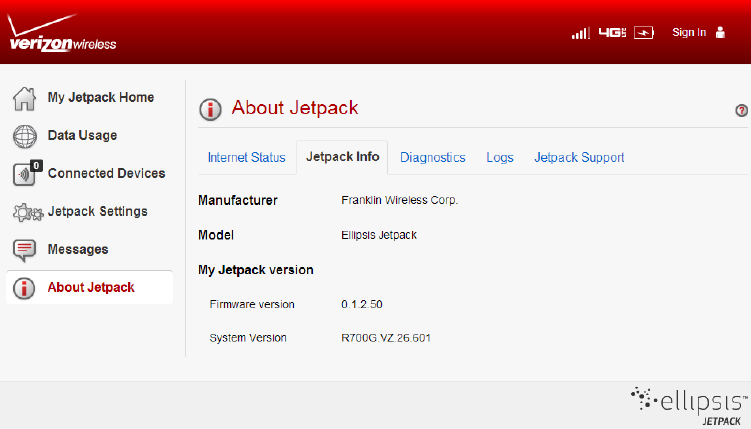Click the Connected Devices phone icon
The height and width of the screenshot is (429, 751).
pyautogui.click(x=26, y=173)
